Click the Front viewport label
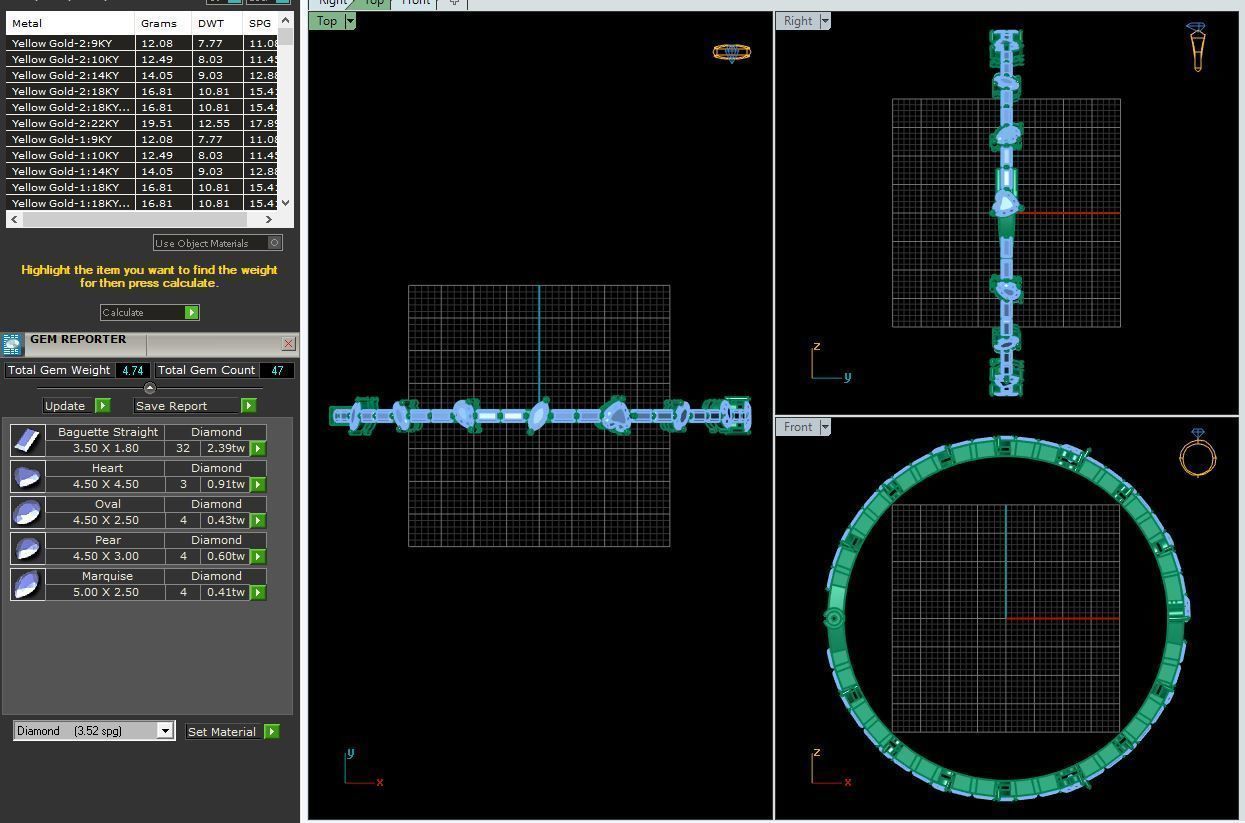The width and height of the screenshot is (1245, 823). pyautogui.click(x=797, y=427)
